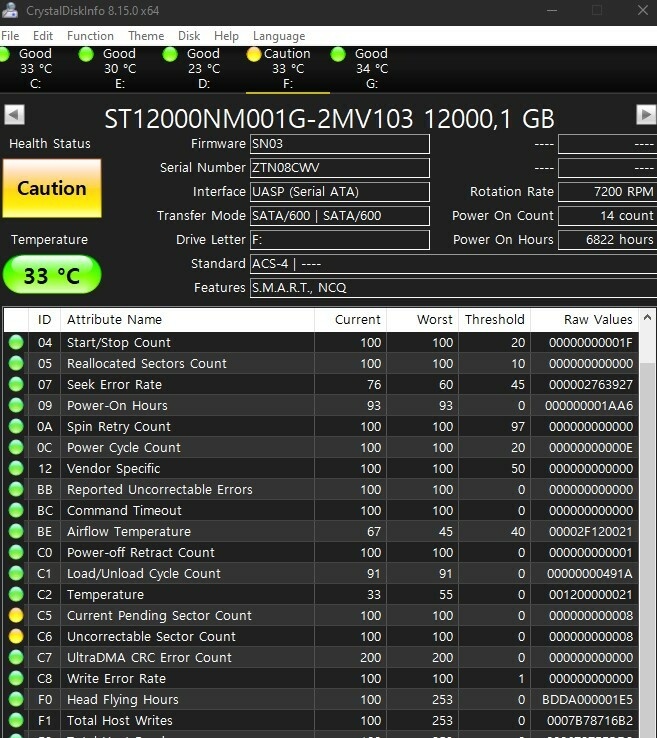Viewport: 657px width, 738px height.
Task: Click the status dot for Write Error Rate
Action: pos(16,678)
